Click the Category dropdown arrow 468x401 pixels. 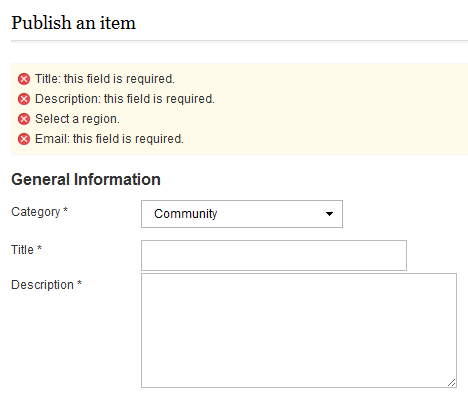329,214
